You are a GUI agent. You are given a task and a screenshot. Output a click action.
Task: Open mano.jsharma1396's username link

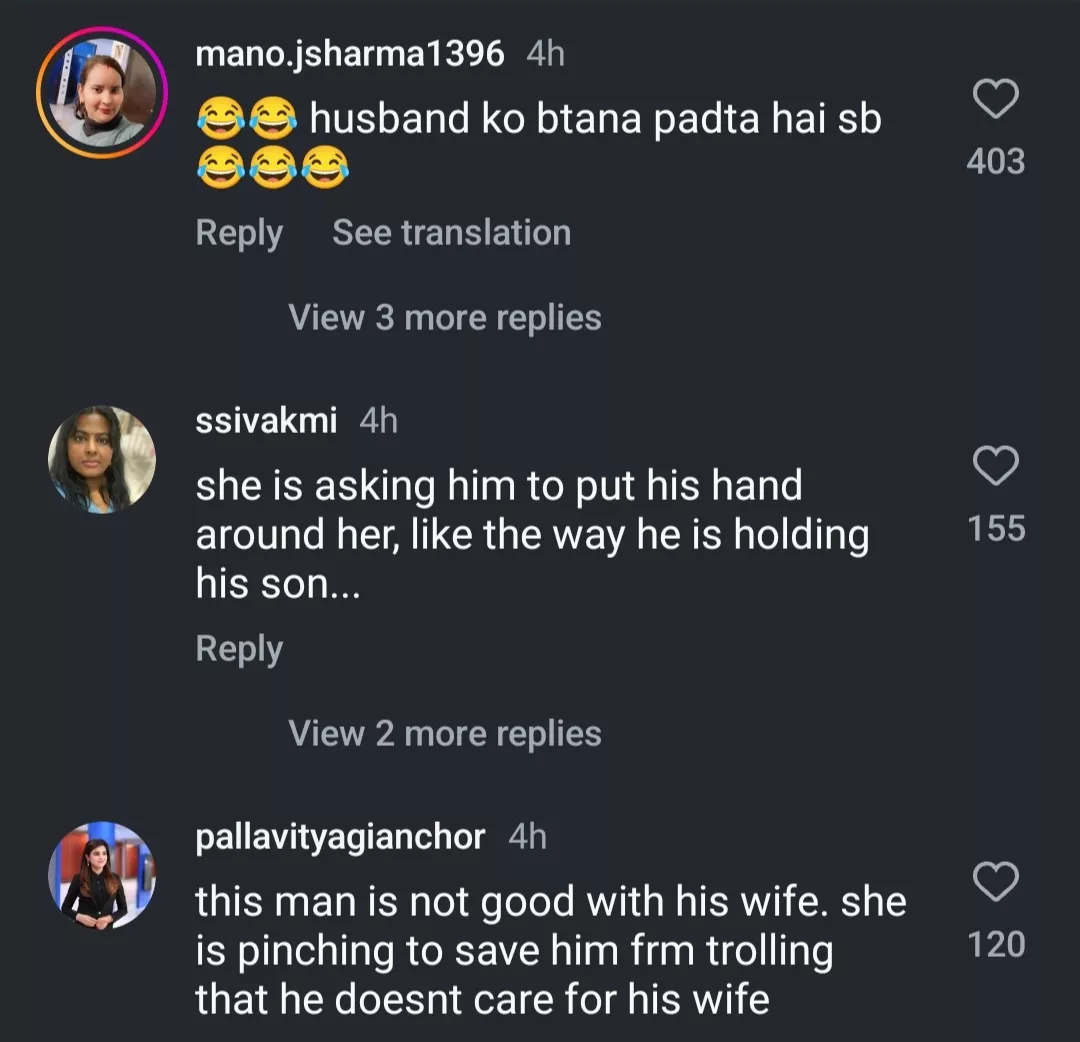(352, 55)
